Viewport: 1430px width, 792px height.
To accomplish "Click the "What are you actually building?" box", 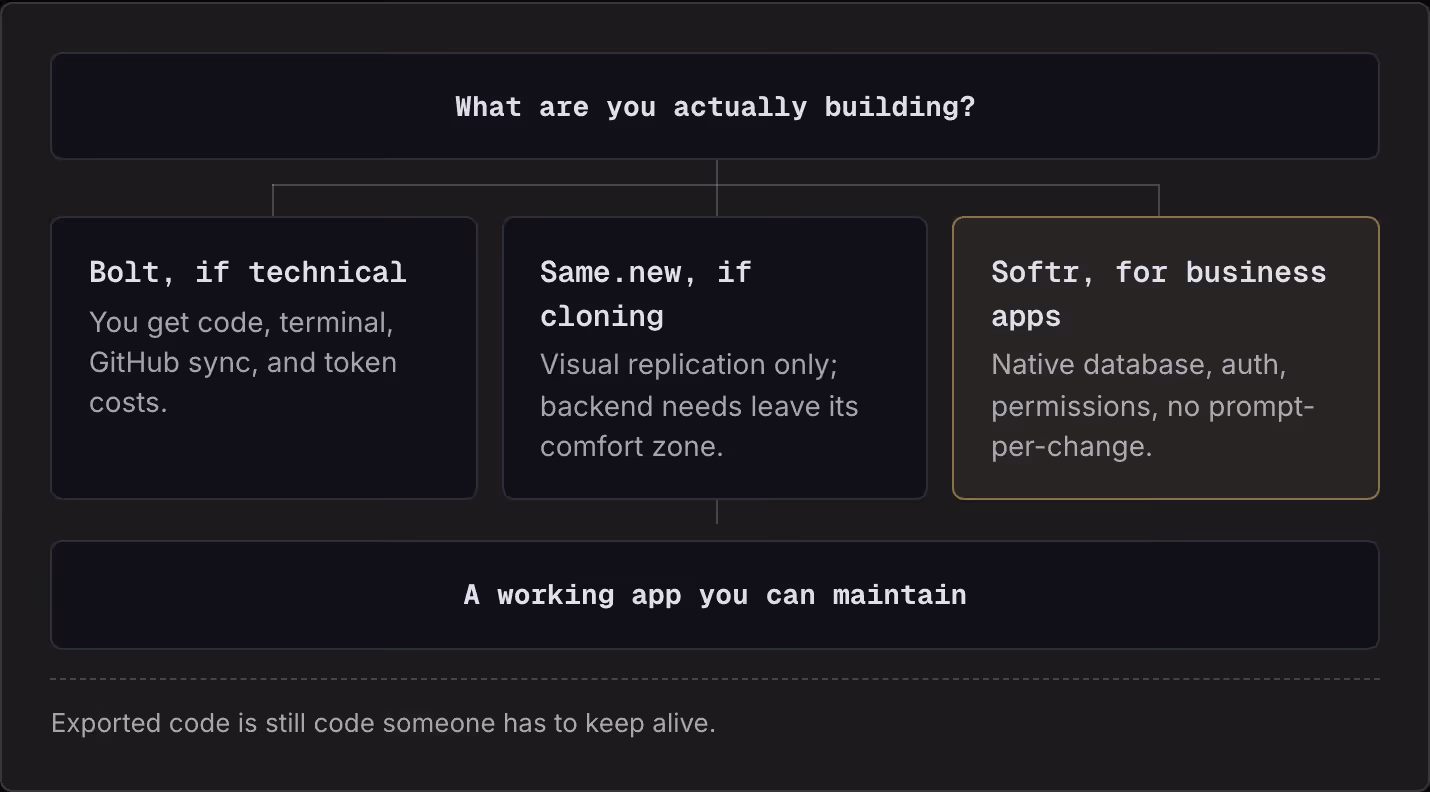I will tap(715, 106).
